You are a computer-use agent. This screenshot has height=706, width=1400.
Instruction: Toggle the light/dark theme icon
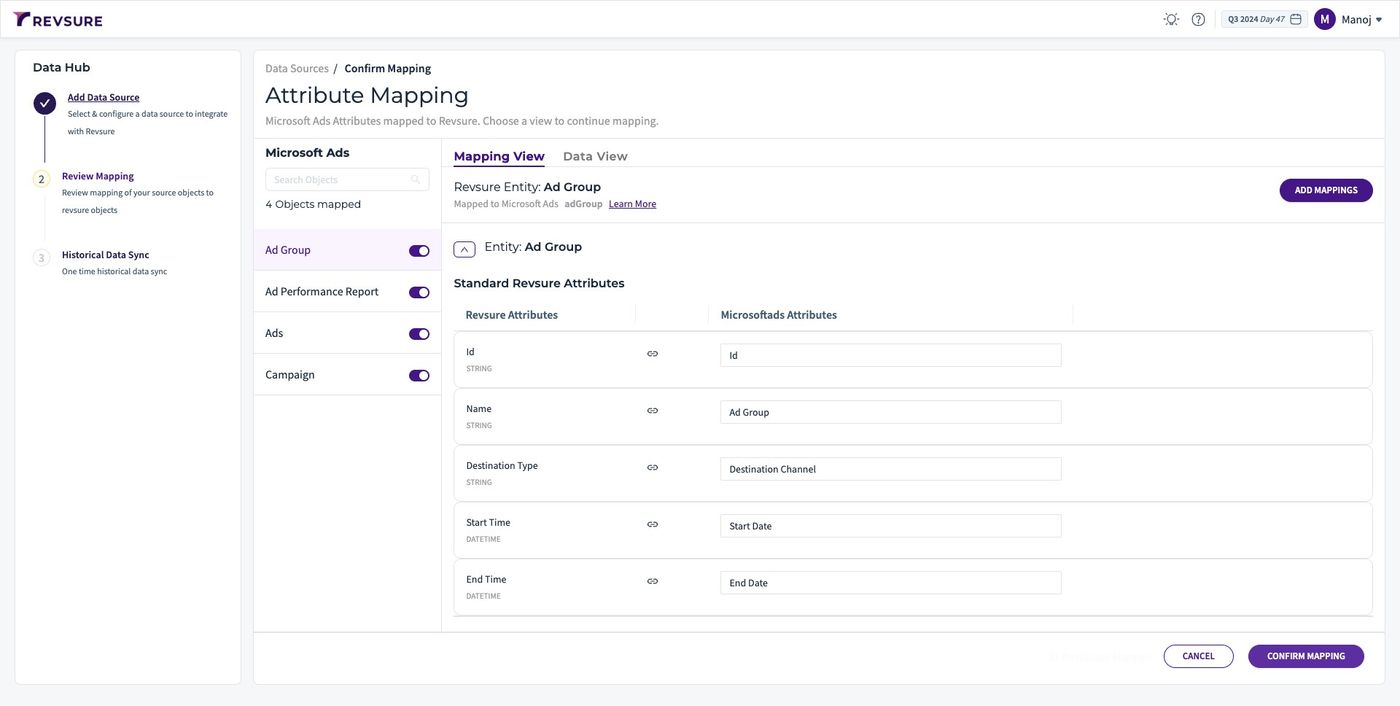(1171, 19)
